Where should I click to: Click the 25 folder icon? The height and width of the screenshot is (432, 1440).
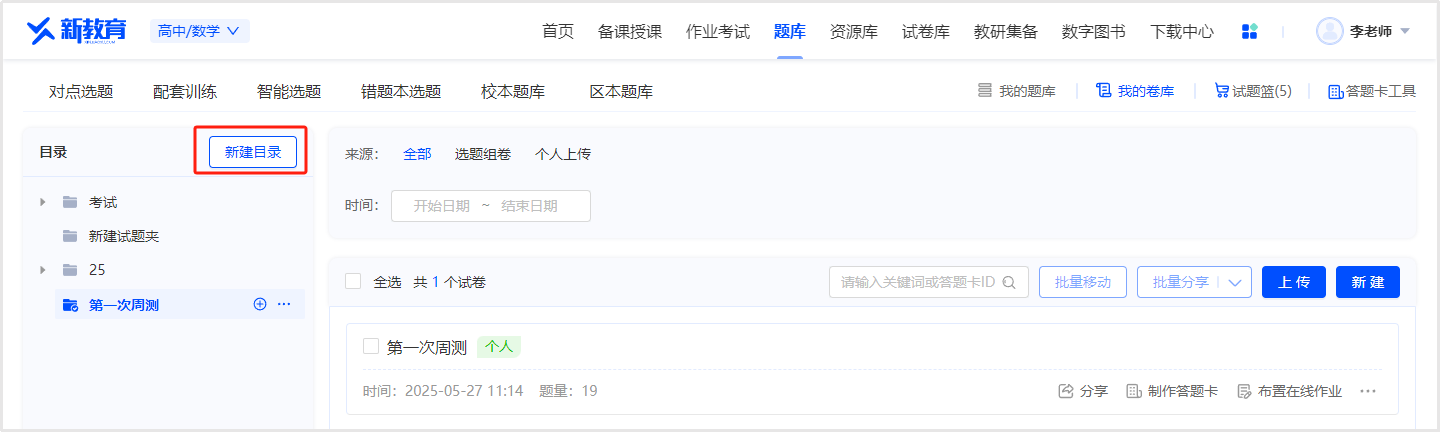click(x=70, y=270)
